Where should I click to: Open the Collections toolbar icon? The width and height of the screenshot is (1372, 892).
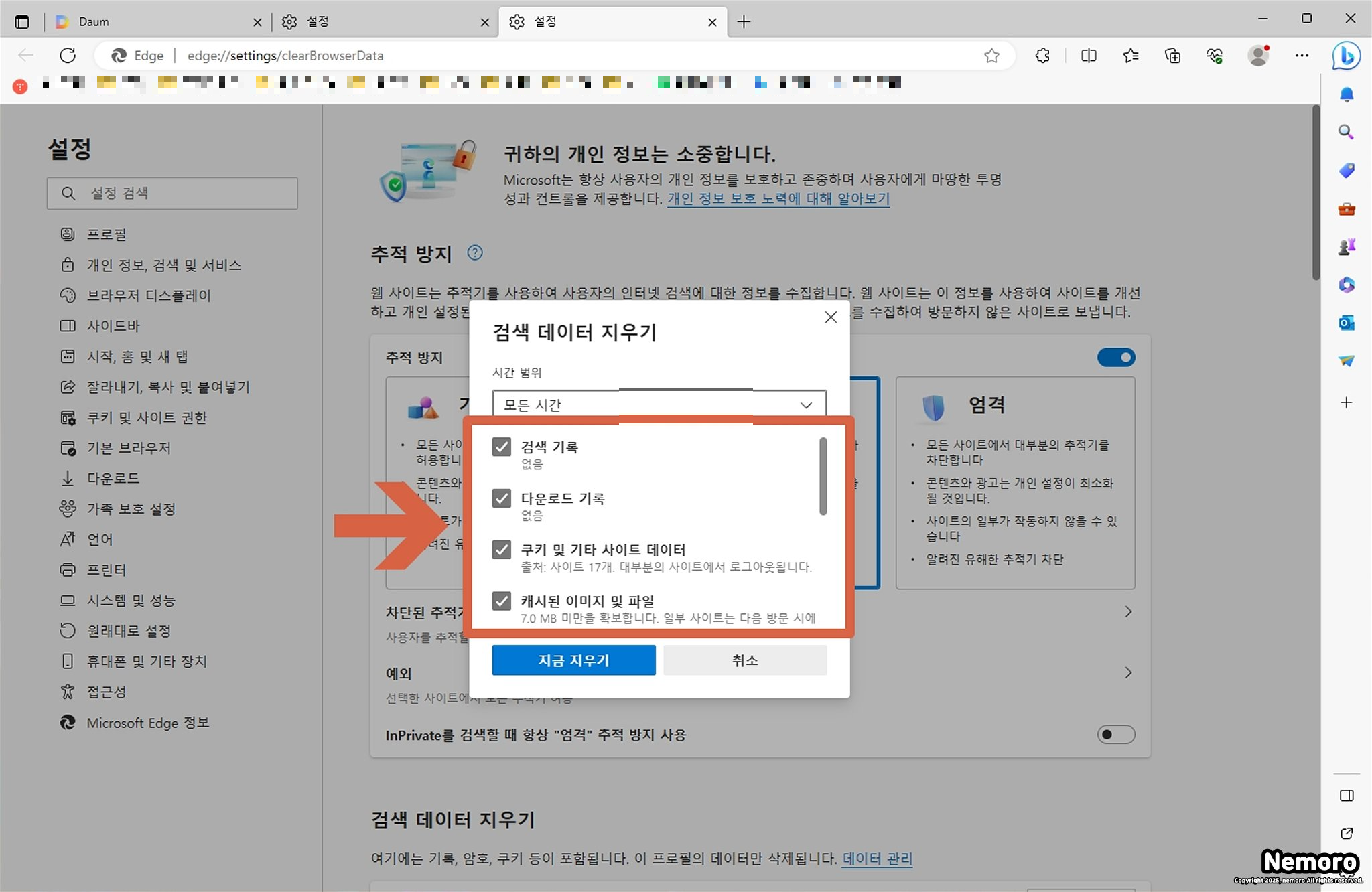coord(1172,56)
